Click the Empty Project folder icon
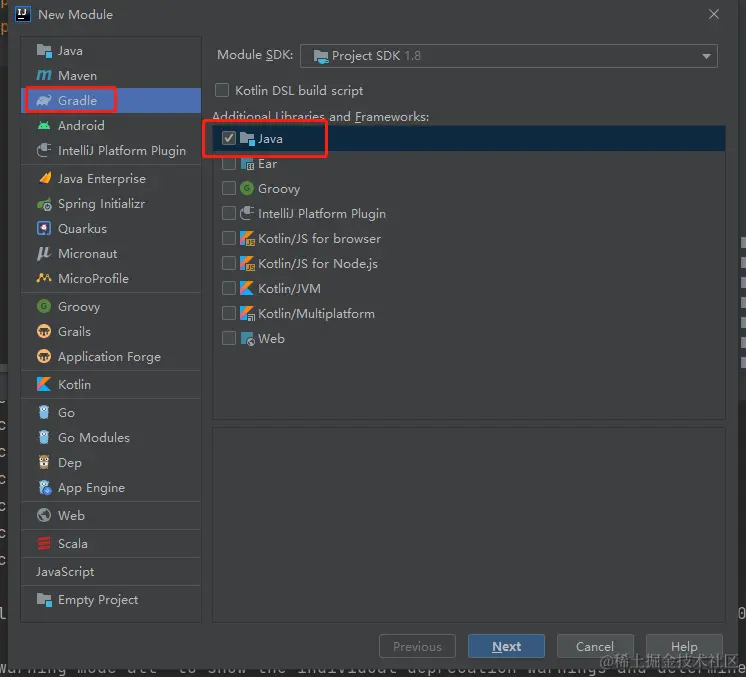Screen dimensions: 746x677 click(44, 599)
